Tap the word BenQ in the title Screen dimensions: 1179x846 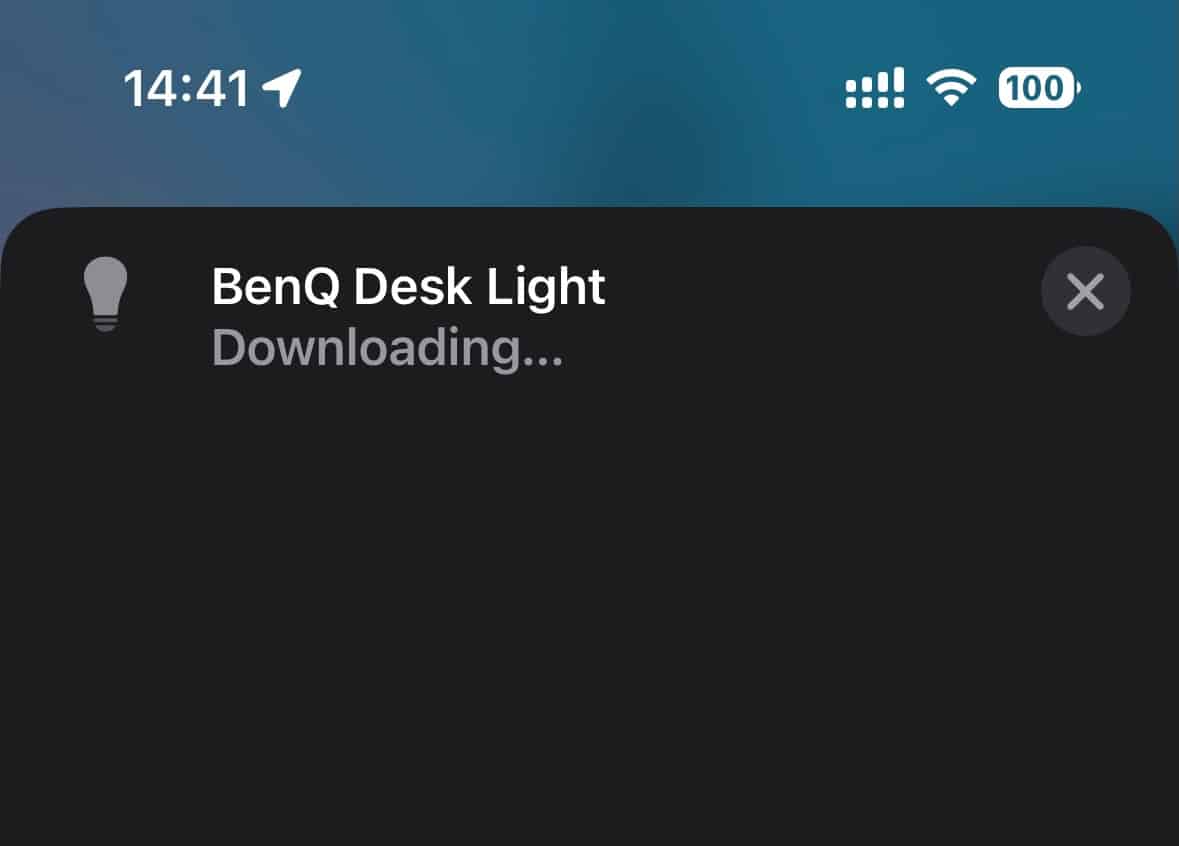point(275,287)
